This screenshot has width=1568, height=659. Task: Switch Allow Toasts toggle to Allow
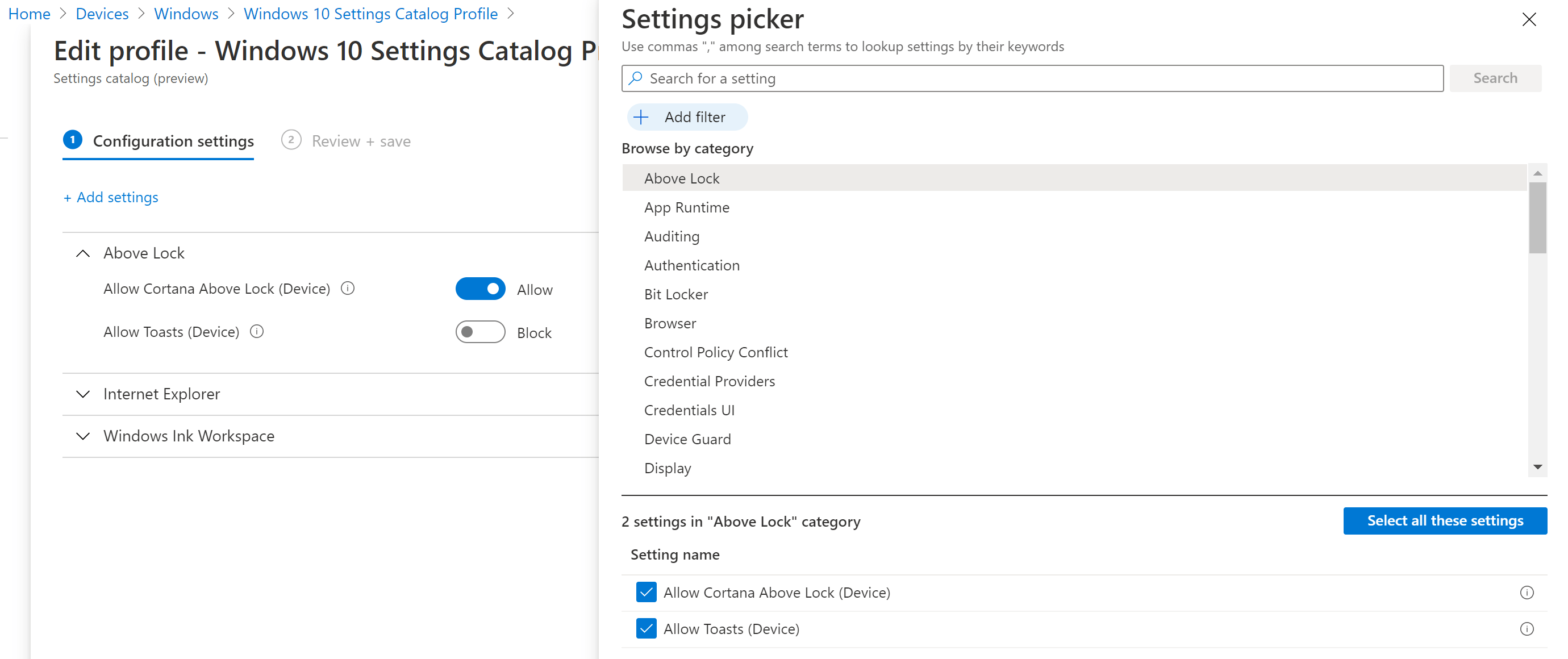(480, 332)
